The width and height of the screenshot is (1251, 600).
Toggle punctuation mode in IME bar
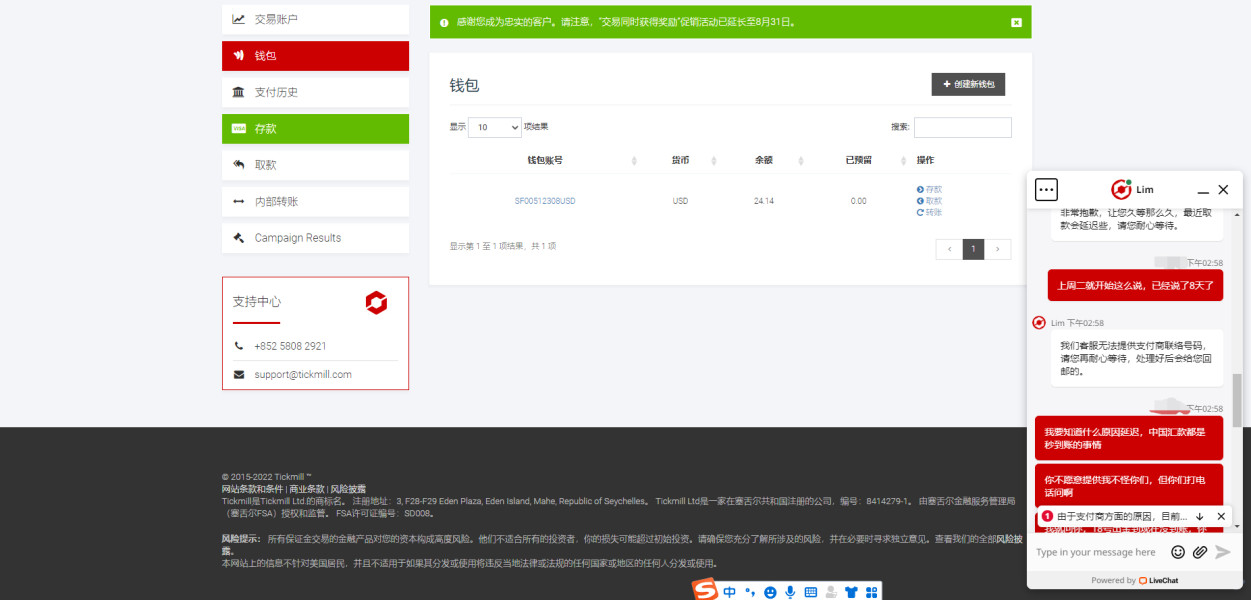coord(750,592)
